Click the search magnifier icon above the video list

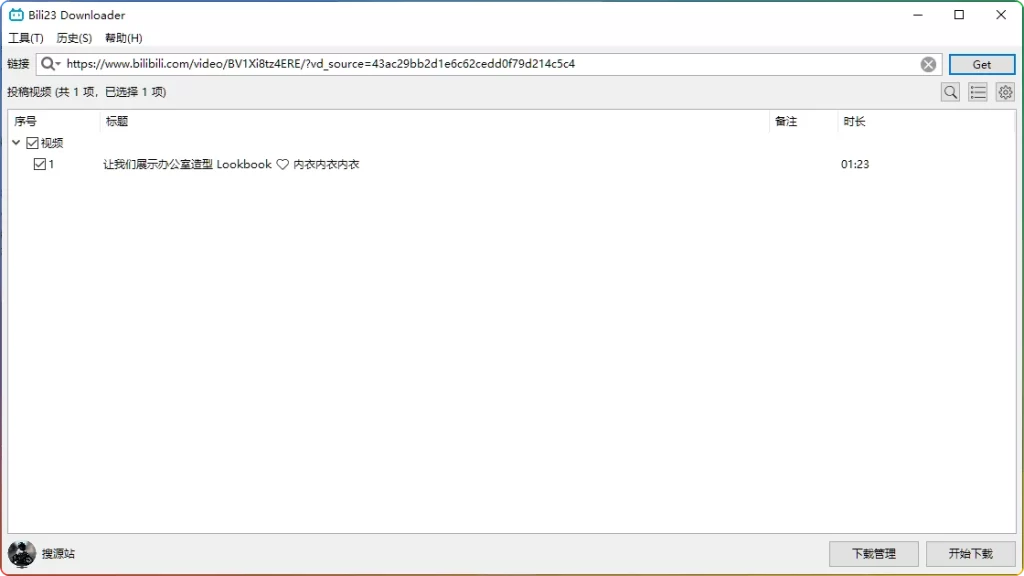click(949, 92)
